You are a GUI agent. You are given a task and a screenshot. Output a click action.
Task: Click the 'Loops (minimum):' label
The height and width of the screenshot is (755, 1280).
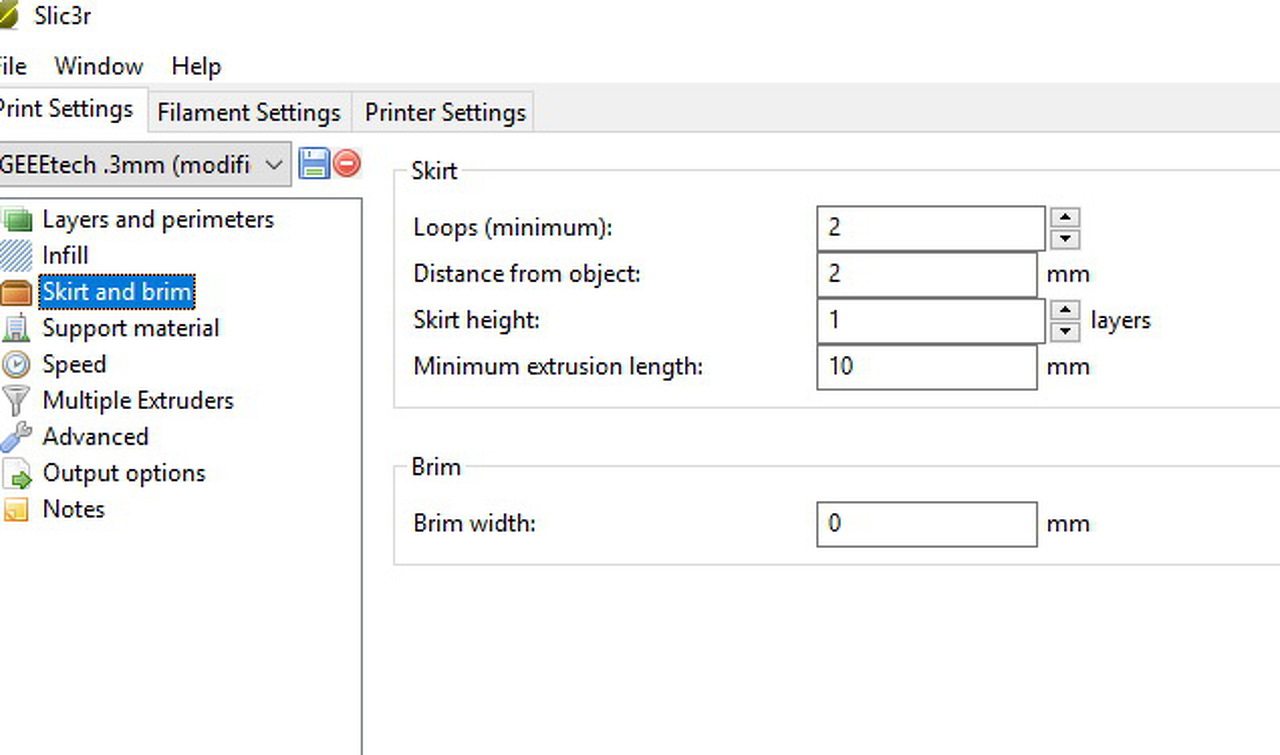coord(512,228)
